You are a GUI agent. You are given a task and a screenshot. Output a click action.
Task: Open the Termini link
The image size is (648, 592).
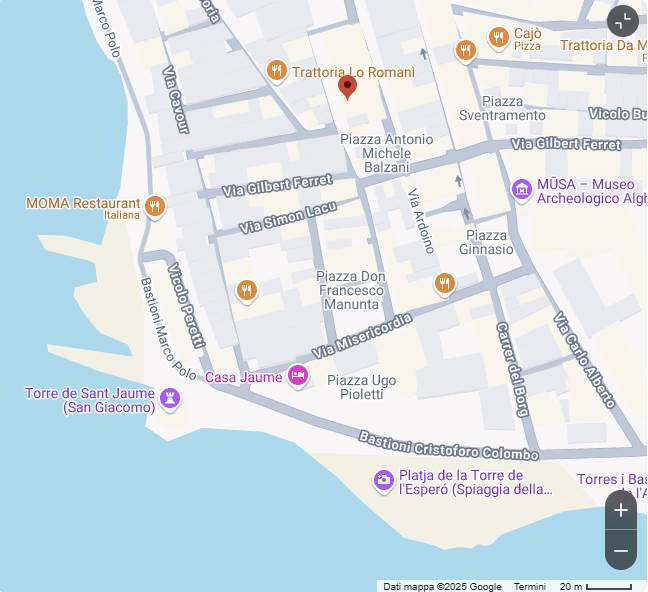tap(530, 586)
